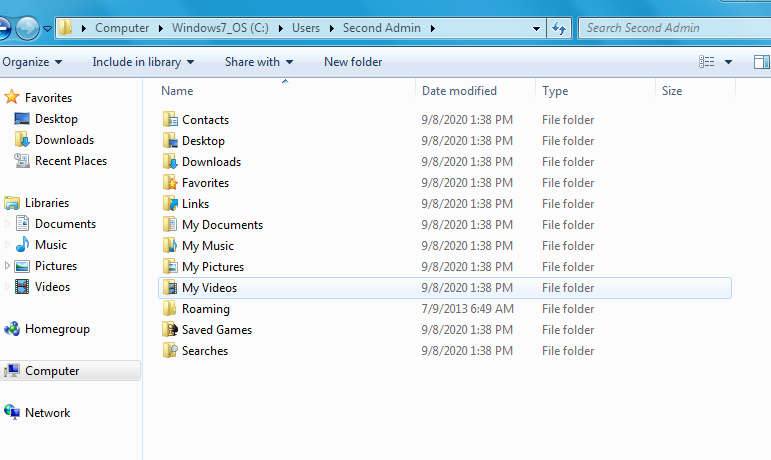Open the view options dropdown arrow
The height and width of the screenshot is (460, 771).
point(728,62)
